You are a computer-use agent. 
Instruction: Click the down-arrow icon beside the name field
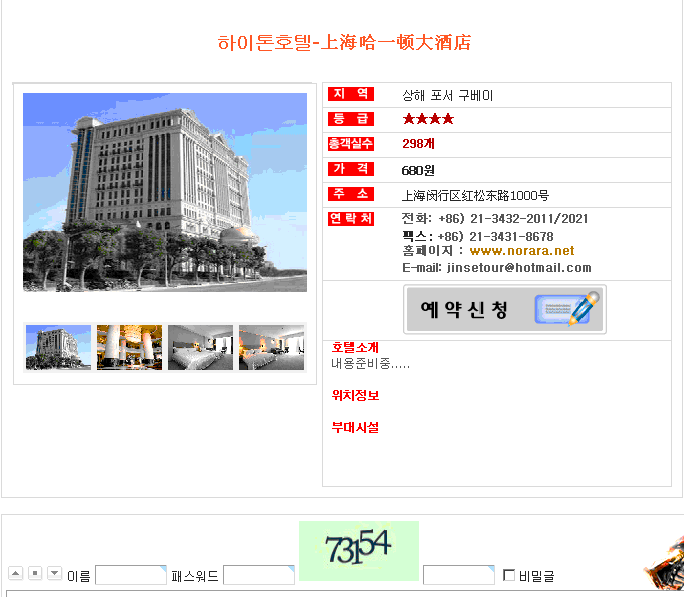[x=54, y=573]
